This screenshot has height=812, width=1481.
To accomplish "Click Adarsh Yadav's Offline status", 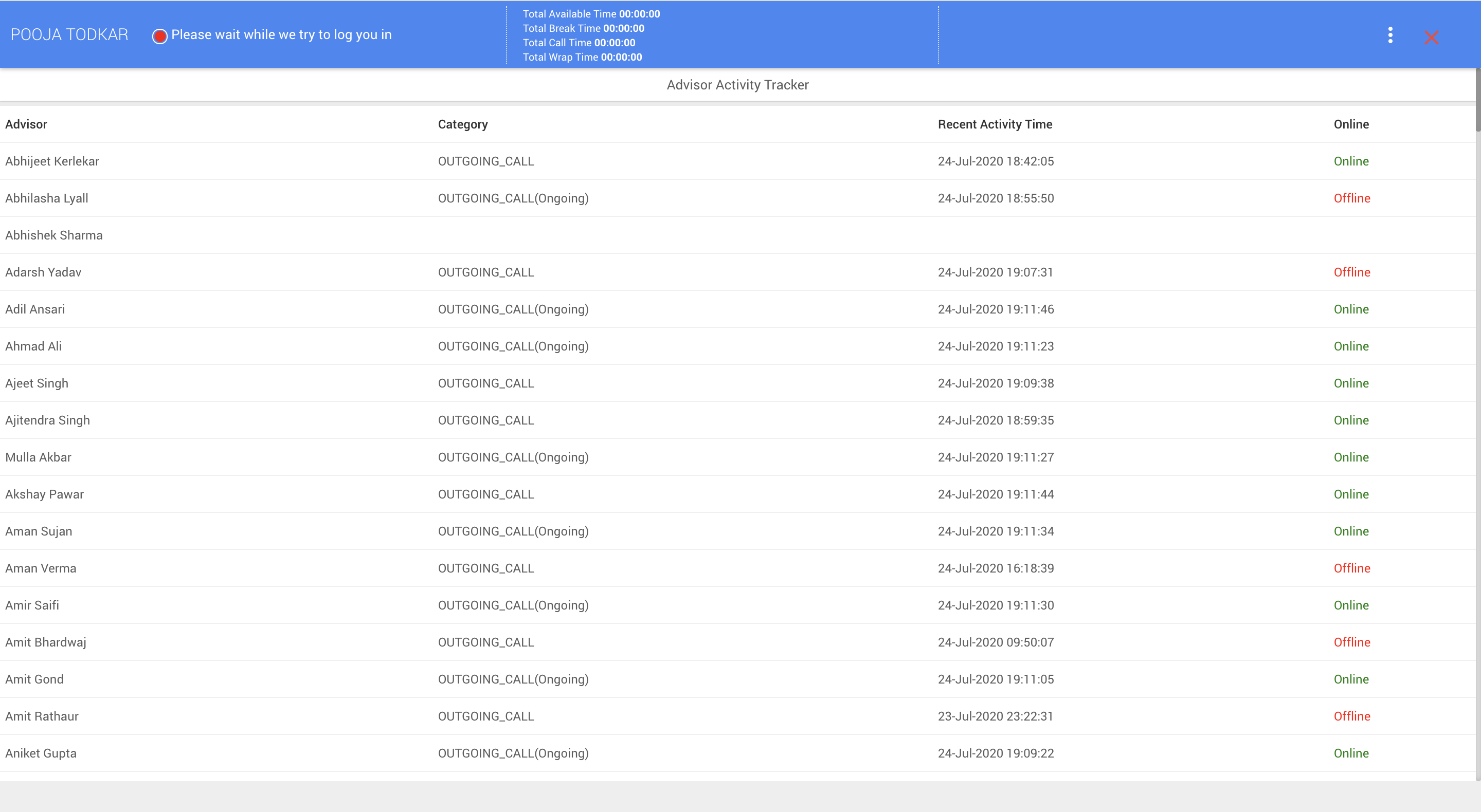I will (x=1352, y=272).
